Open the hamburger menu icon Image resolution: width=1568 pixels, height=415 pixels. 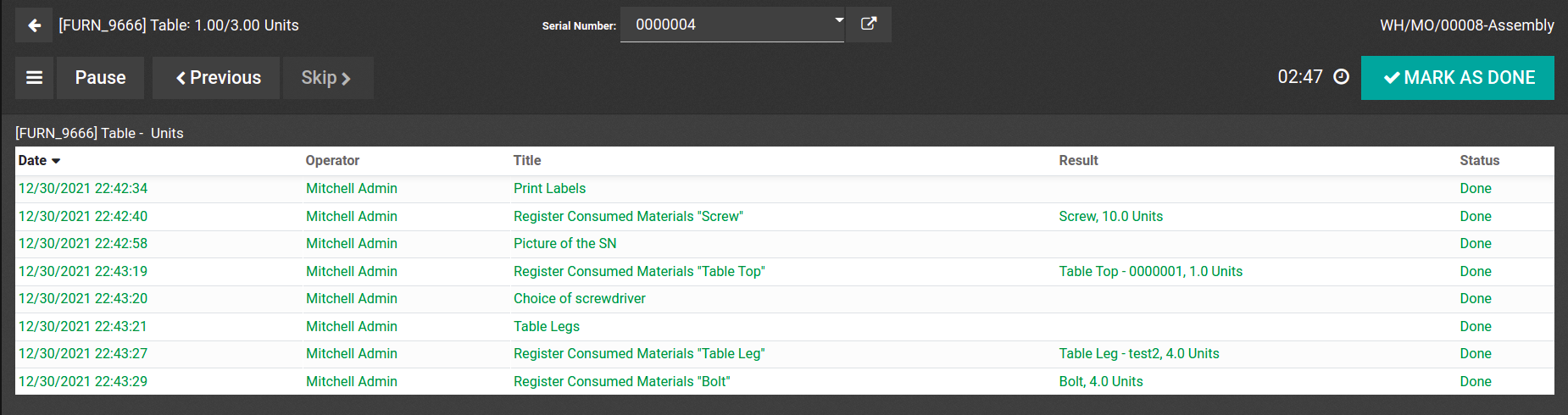point(34,78)
